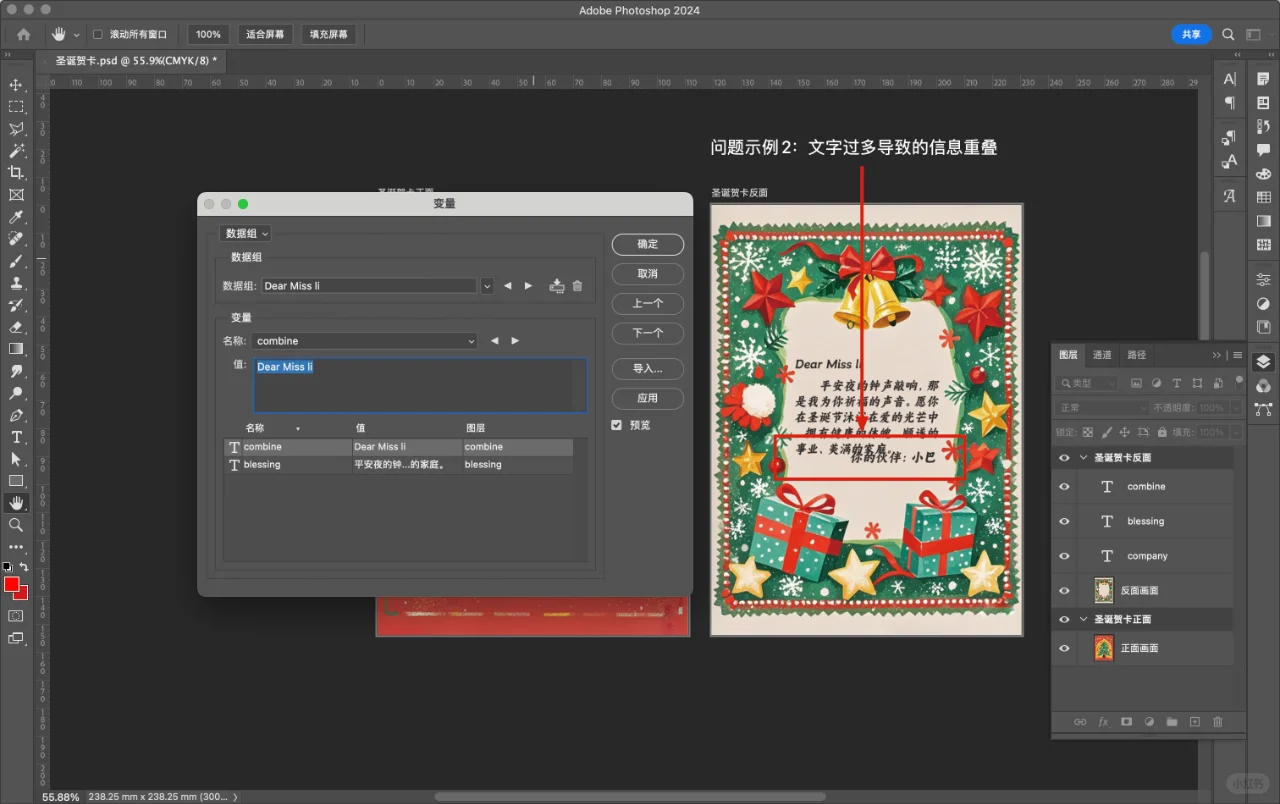
Task: Open the variable name combine dropdown
Action: tap(364, 341)
